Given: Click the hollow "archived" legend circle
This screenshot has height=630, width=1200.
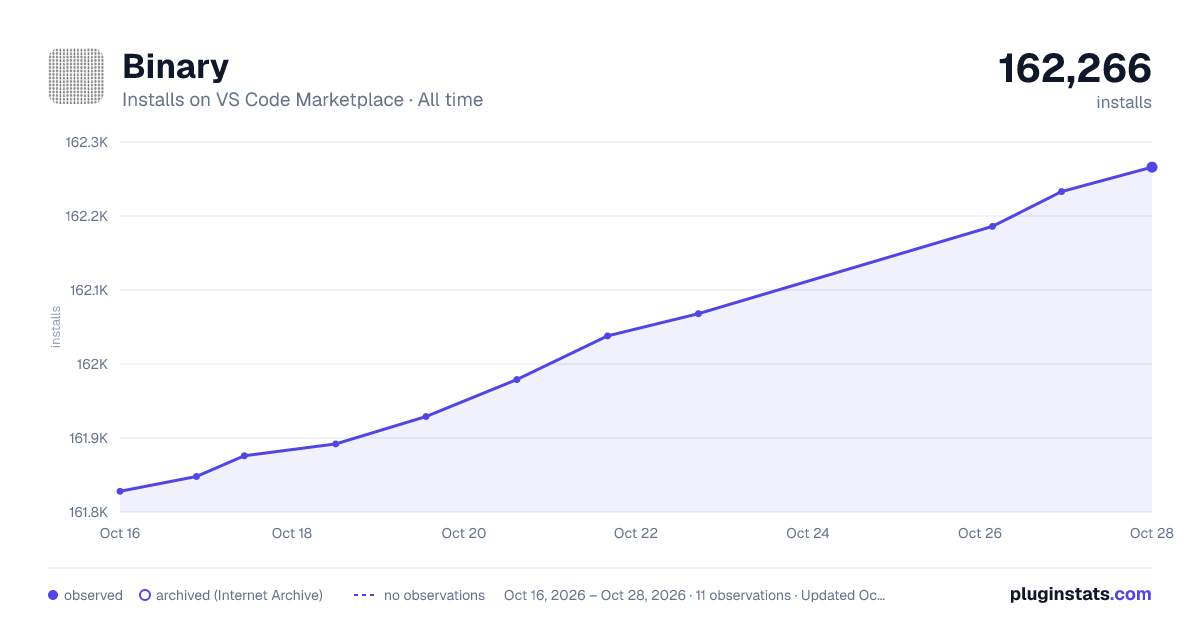Looking at the screenshot, I should (x=145, y=595).
